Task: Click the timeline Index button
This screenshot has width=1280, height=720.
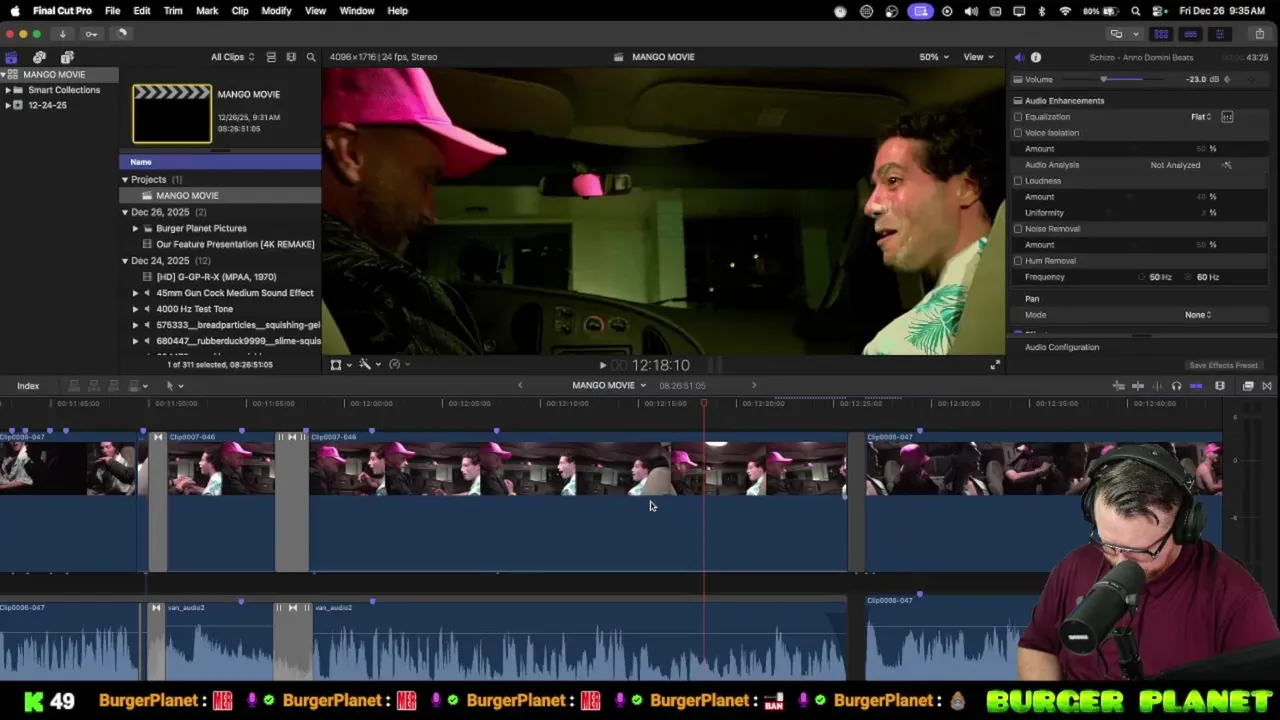Action: pyautogui.click(x=28, y=386)
